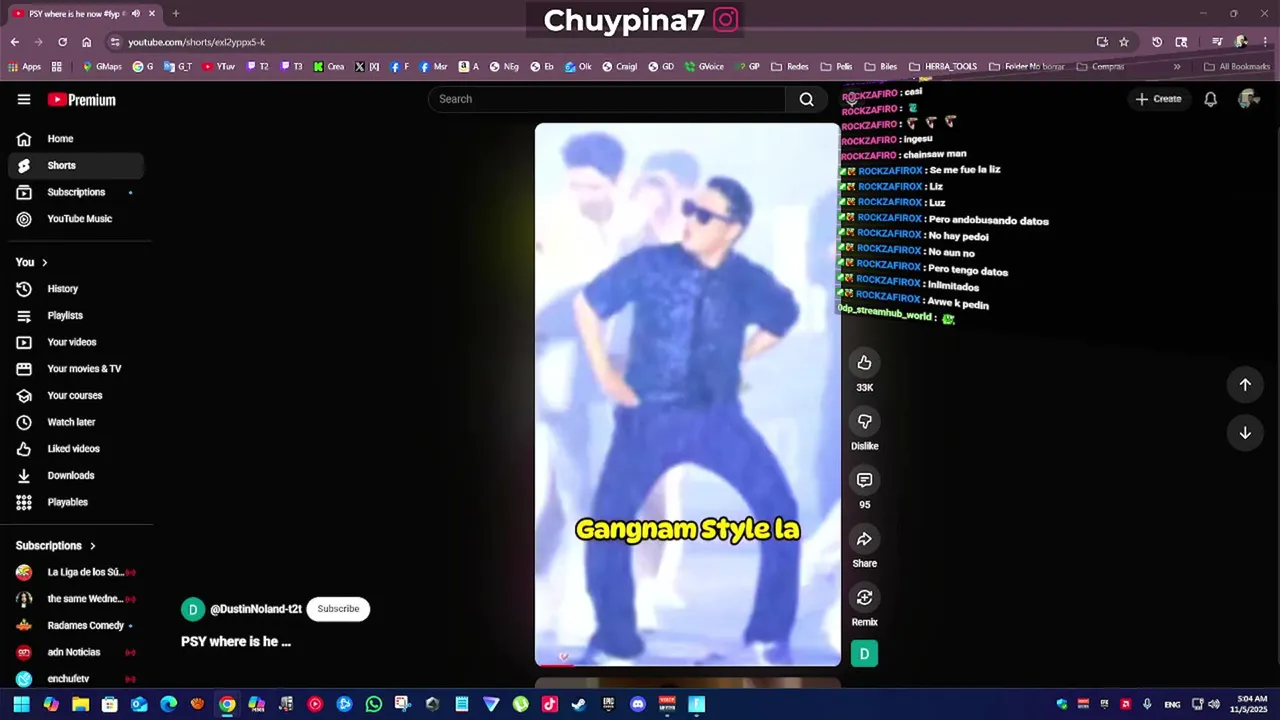Open the Short's comments
Viewport: 1280px width, 720px height.
865,480
